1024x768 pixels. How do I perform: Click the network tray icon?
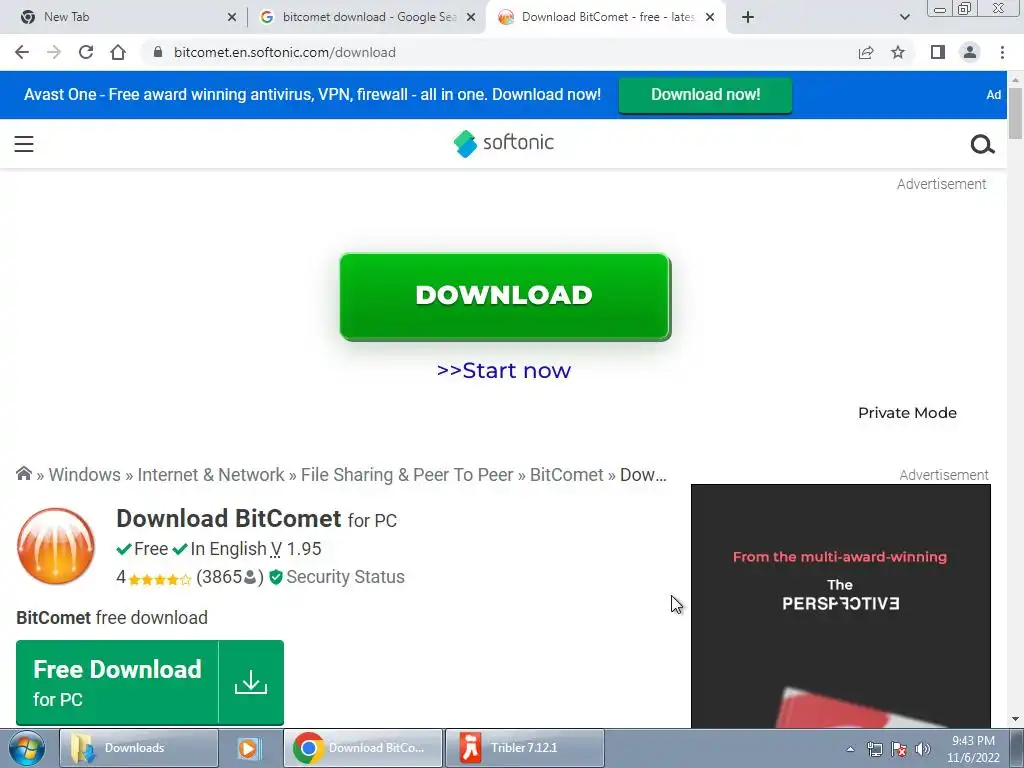tap(874, 749)
